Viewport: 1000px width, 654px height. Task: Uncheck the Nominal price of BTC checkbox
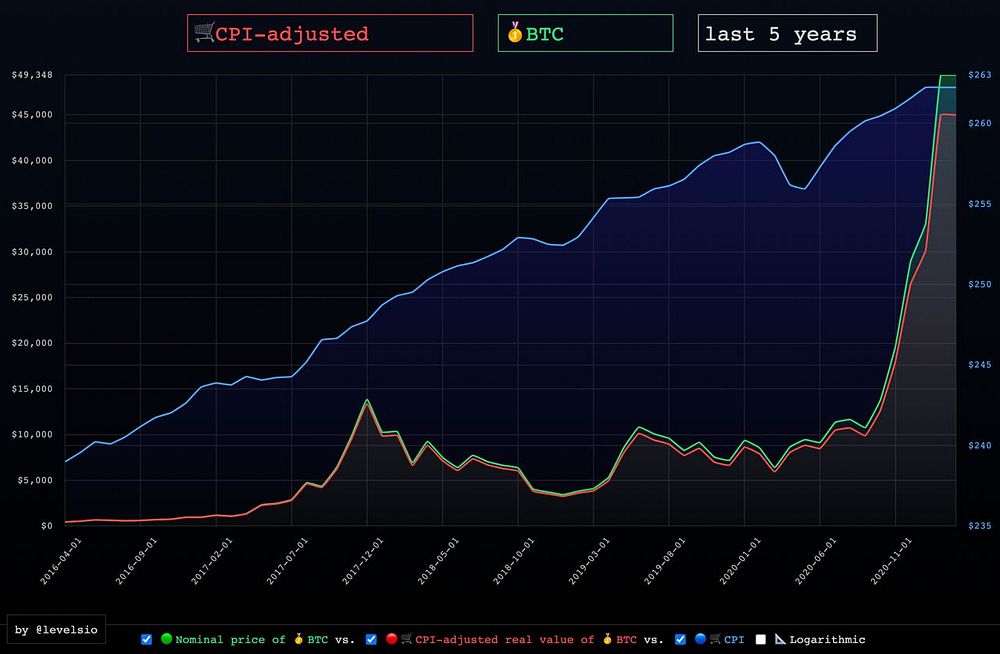point(147,639)
